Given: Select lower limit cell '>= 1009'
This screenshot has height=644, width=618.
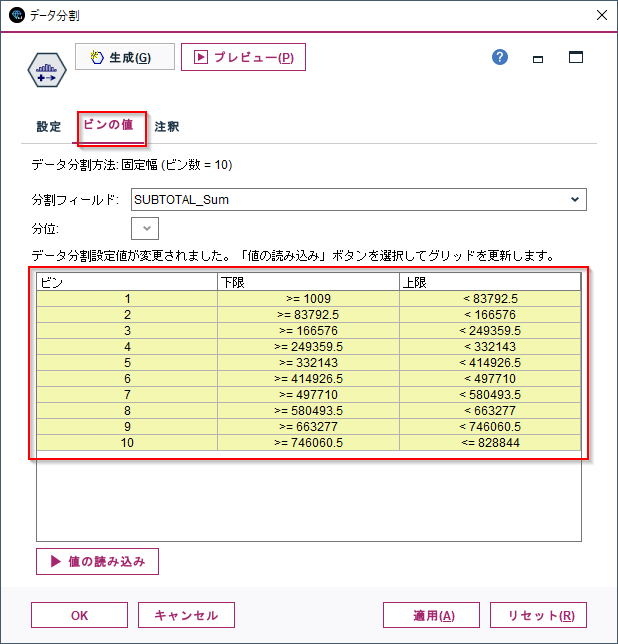Looking at the screenshot, I should (308, 299).
